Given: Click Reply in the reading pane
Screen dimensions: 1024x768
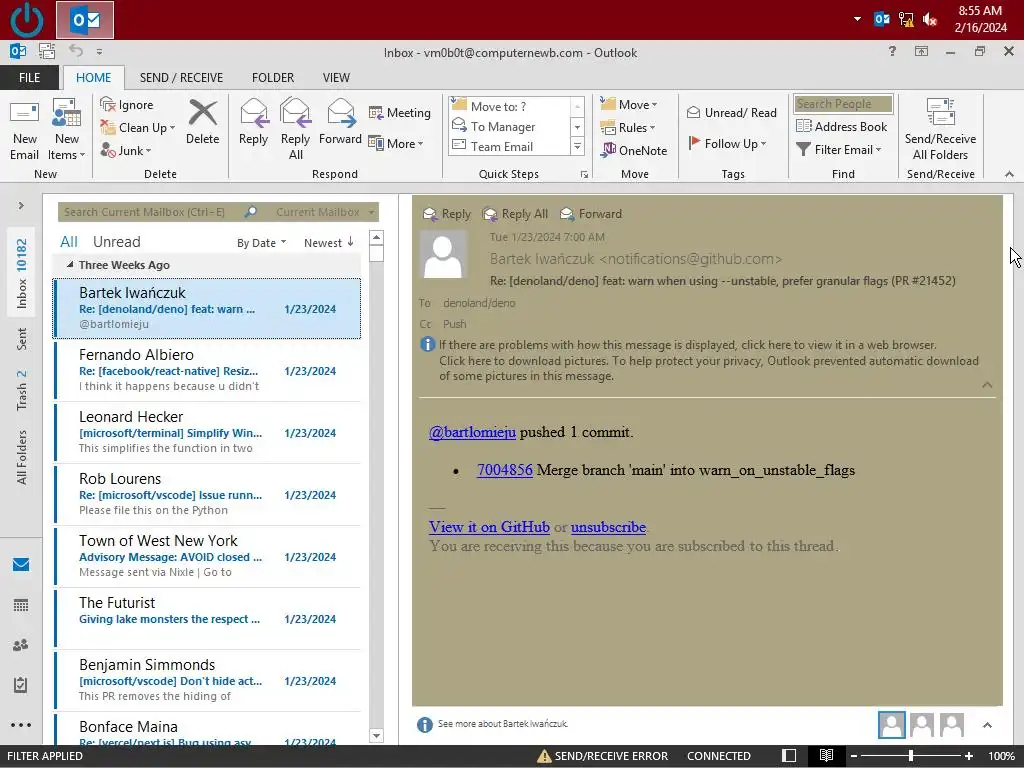Looking at the screenshot, I should coord(447,214).
